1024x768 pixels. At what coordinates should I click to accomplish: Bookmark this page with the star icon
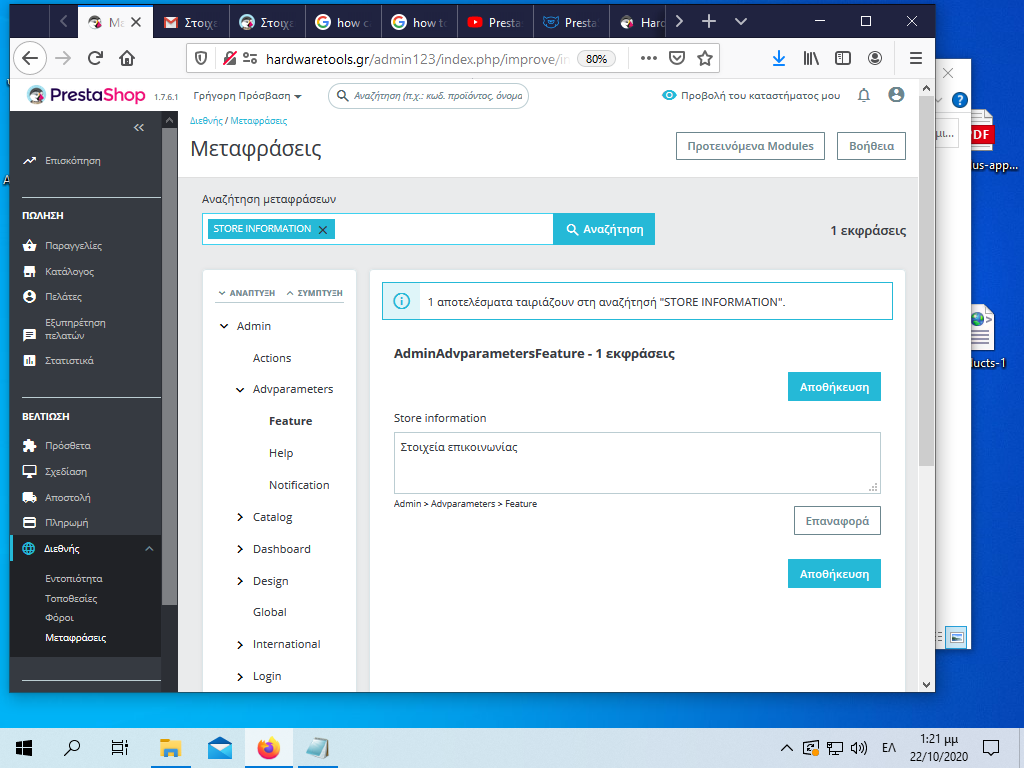pos(705,59)
